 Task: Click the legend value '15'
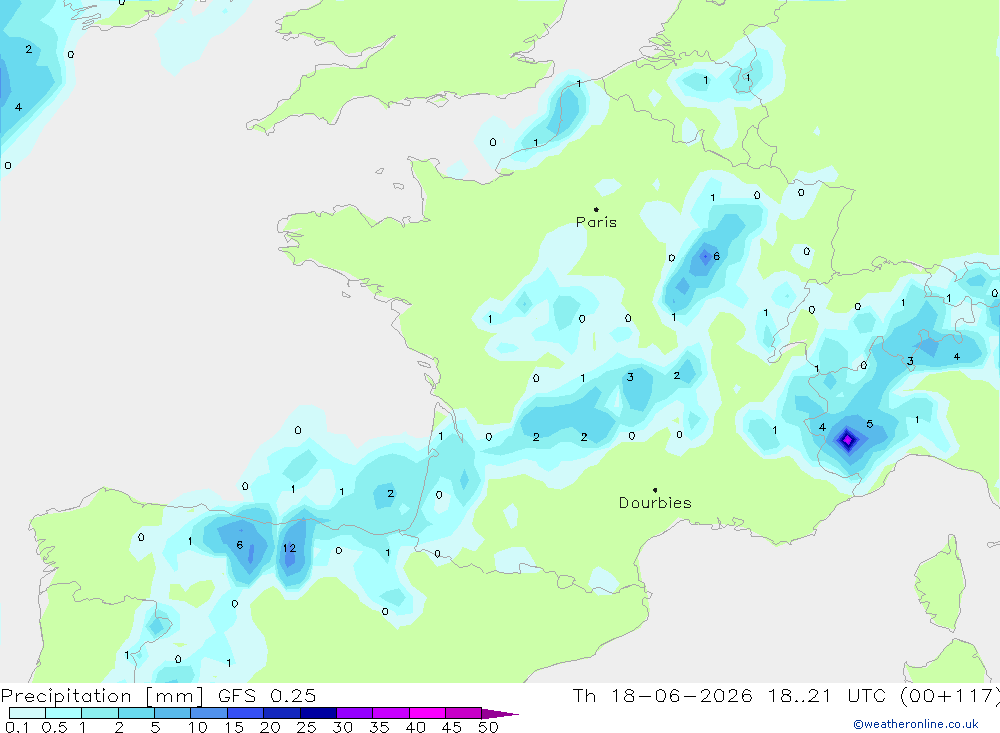coord(234,727)
